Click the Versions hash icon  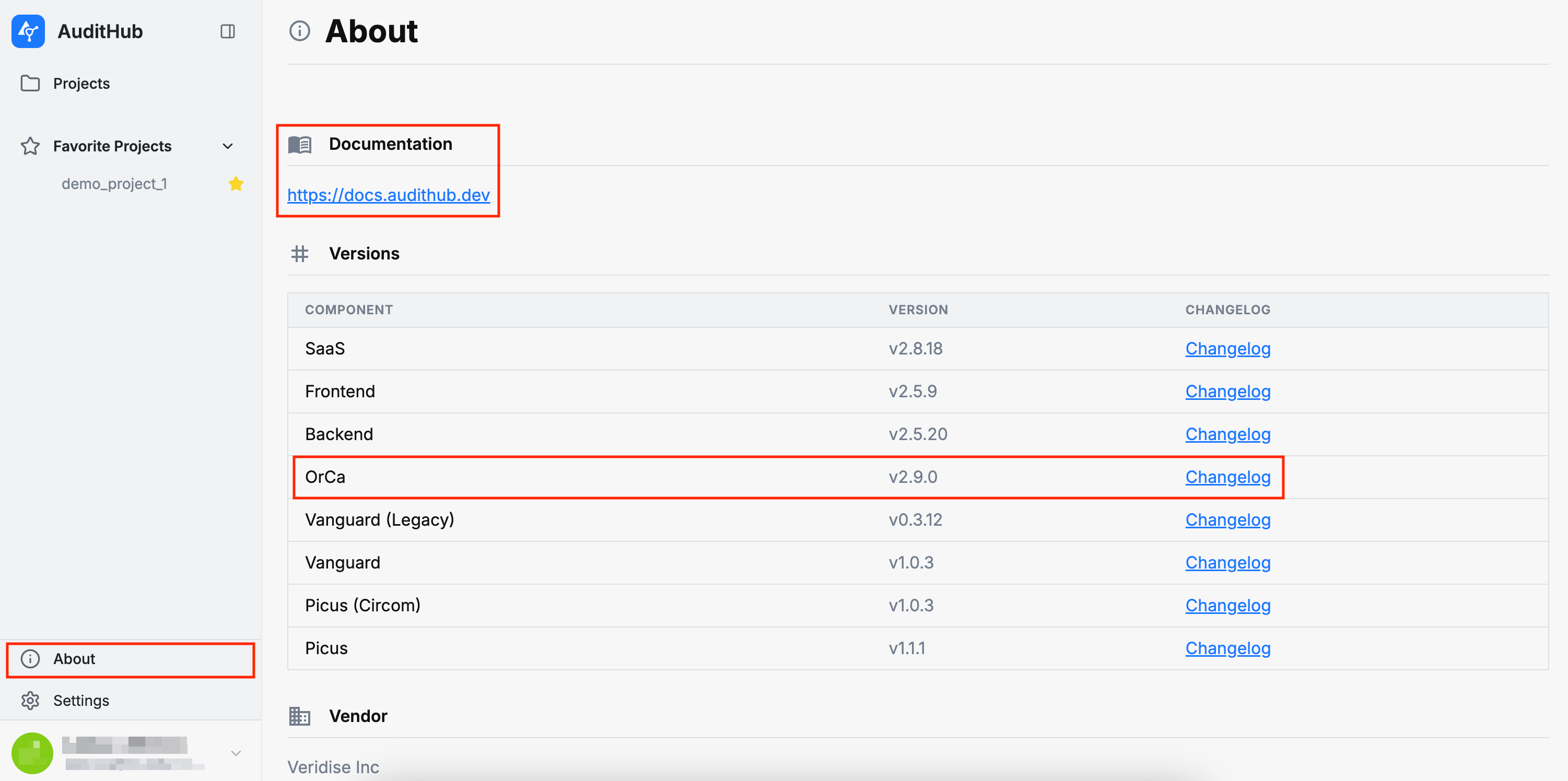pos(299,254)
